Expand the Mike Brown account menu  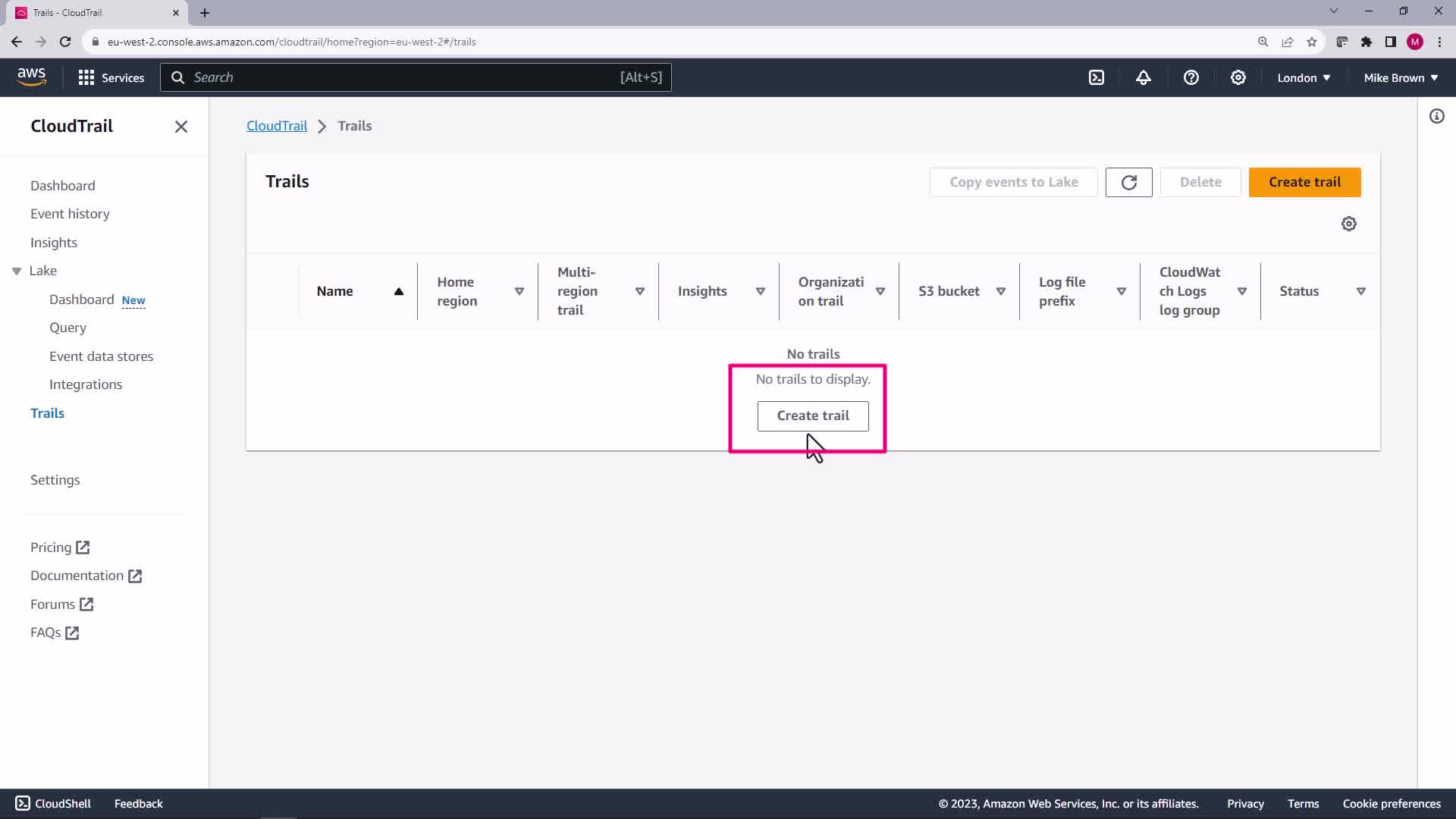coord(1400,77)
